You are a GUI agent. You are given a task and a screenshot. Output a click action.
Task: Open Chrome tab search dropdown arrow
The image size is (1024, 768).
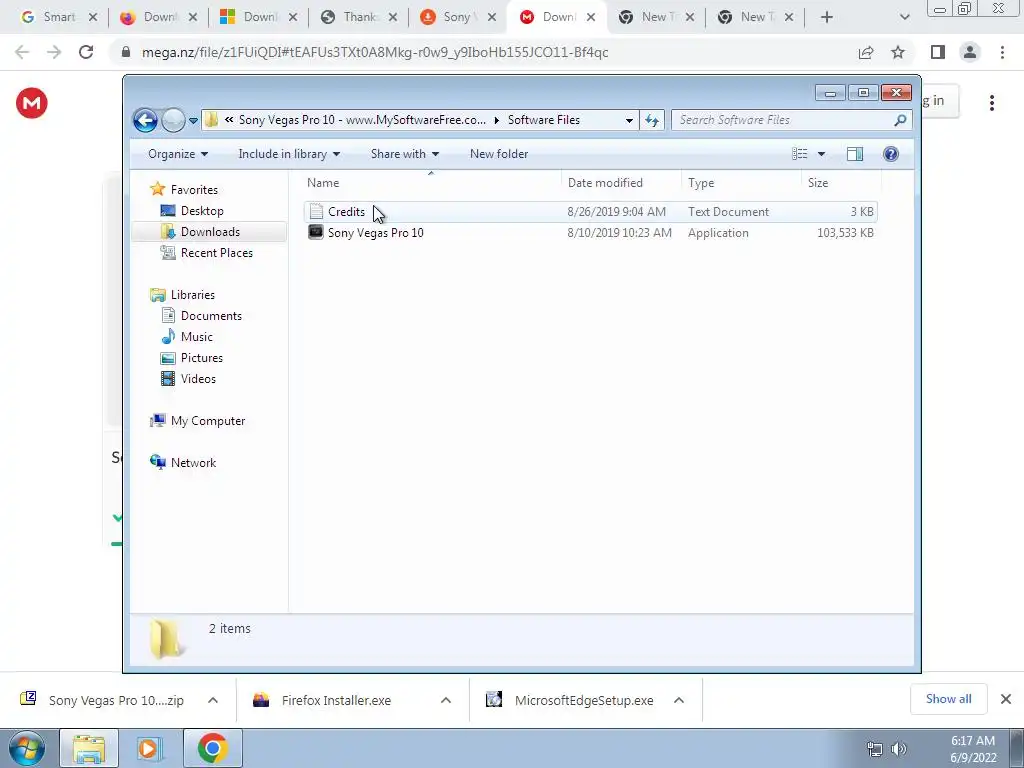[904, 18]
